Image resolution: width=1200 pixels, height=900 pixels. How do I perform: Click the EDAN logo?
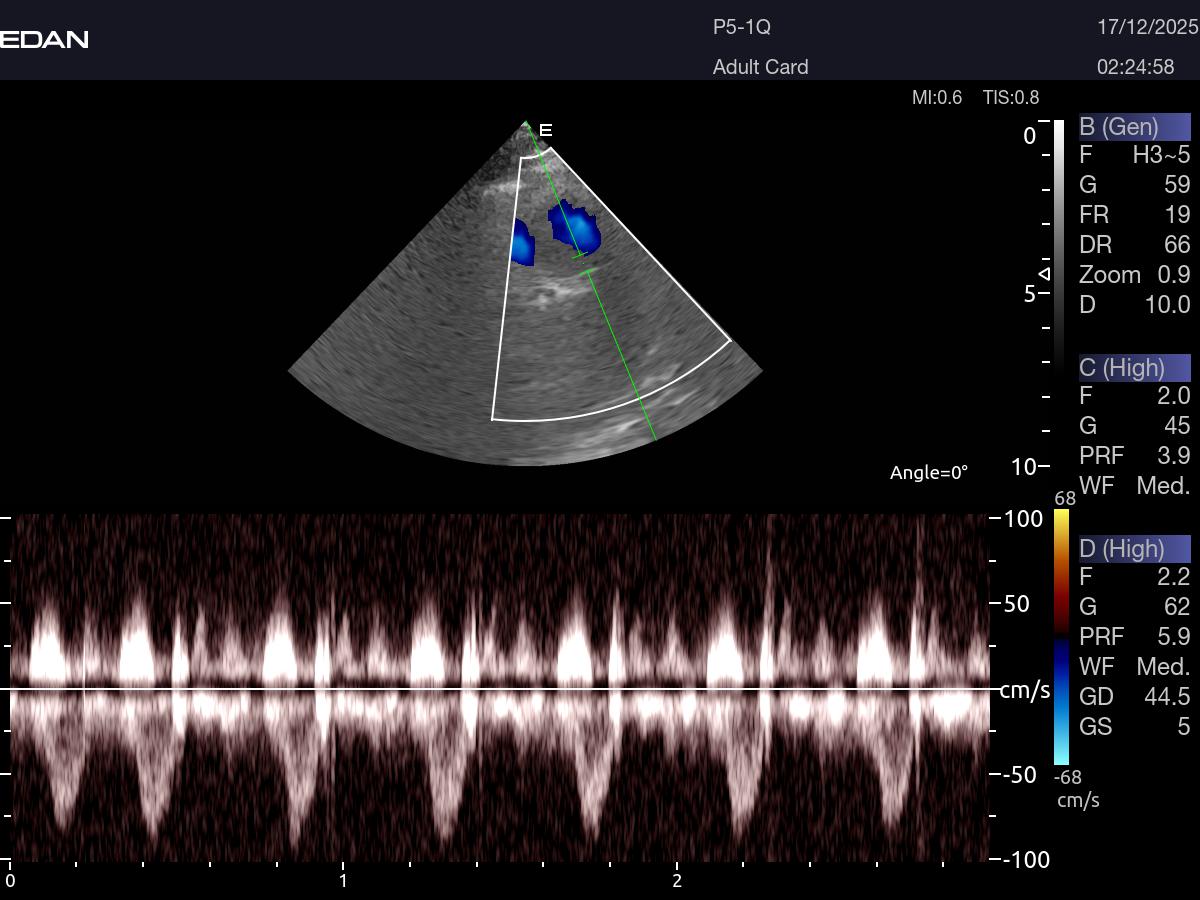(44, 39)
